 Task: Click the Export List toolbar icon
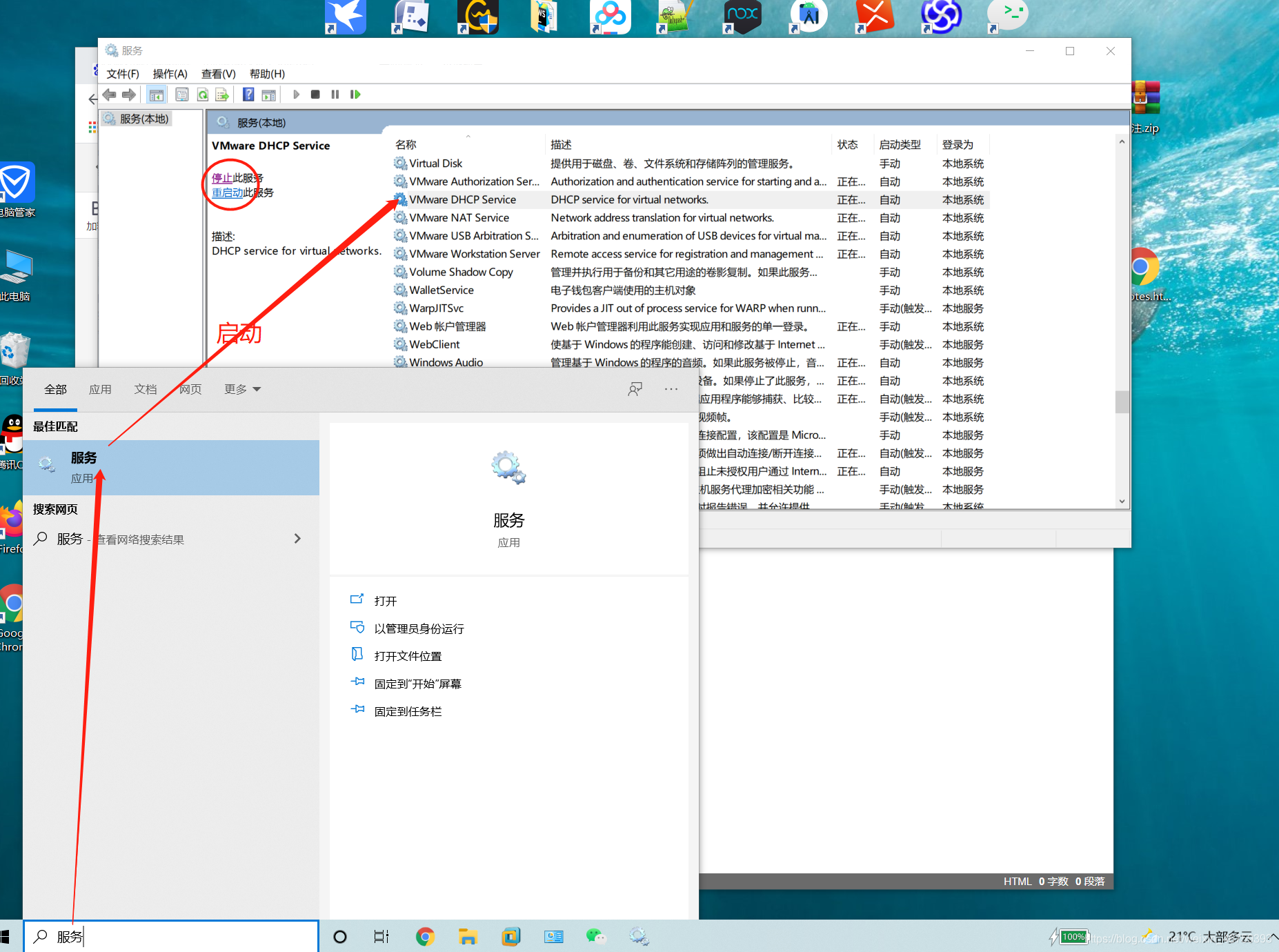point(222,95)
